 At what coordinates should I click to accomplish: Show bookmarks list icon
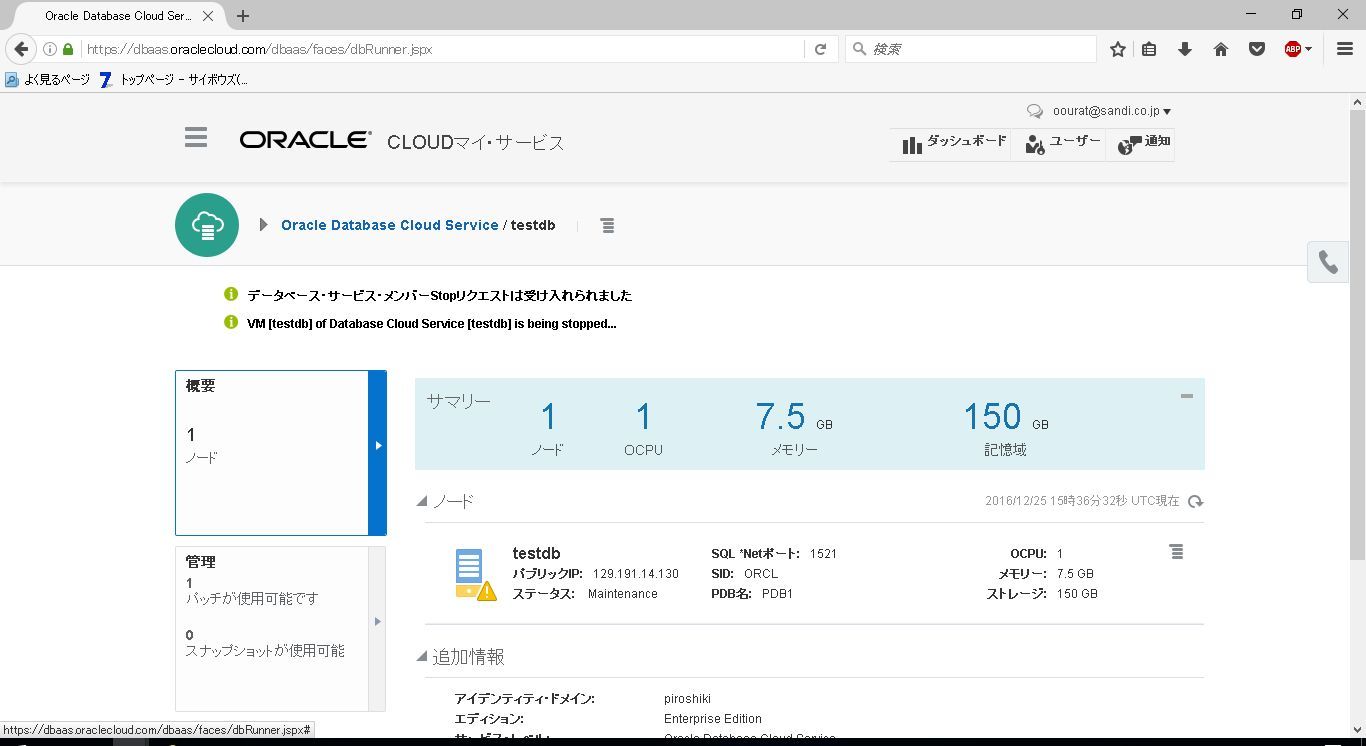[x=1150, y=49]
